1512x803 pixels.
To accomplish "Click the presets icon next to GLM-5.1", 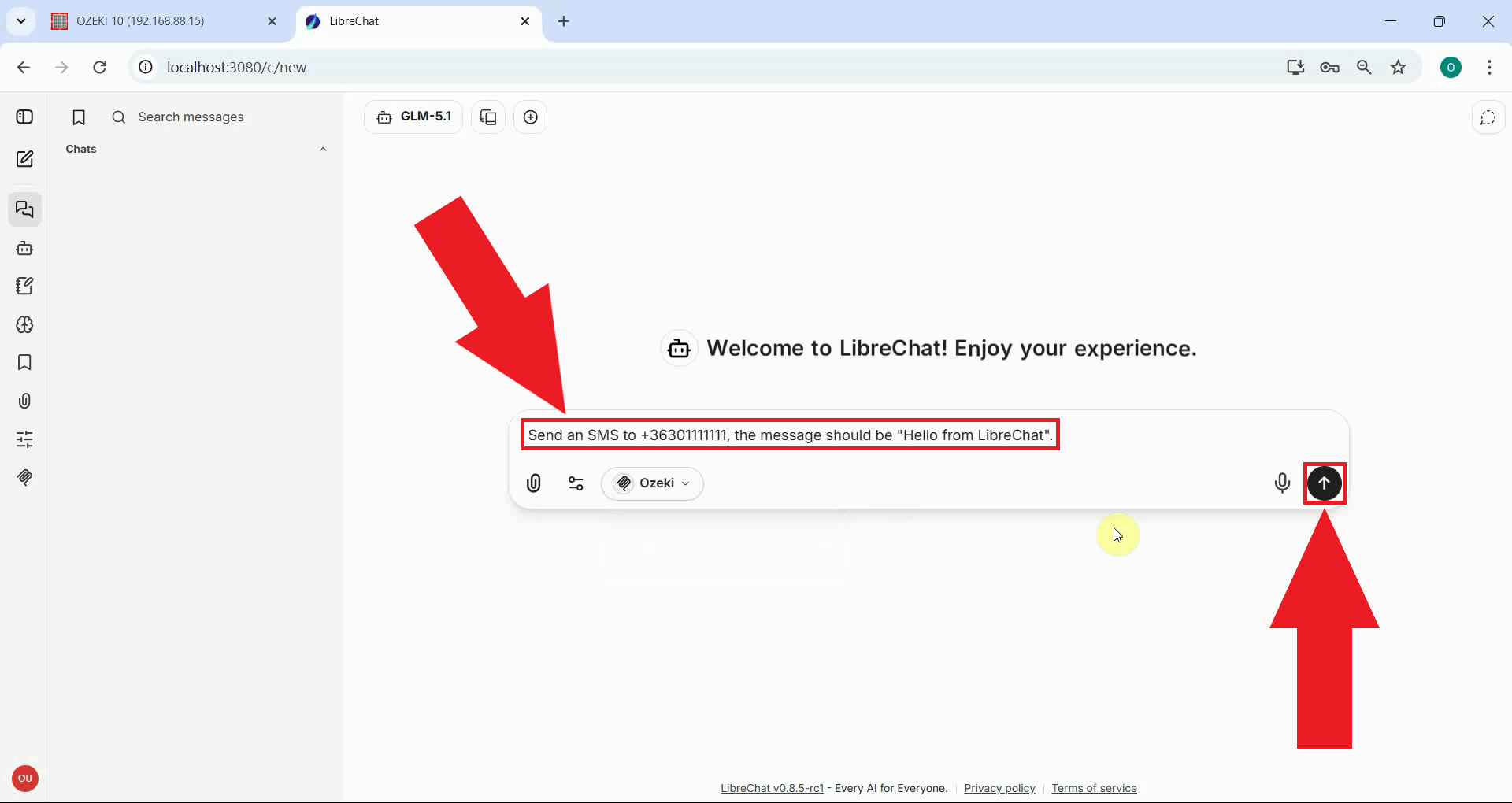I will (x=488, y=117).
